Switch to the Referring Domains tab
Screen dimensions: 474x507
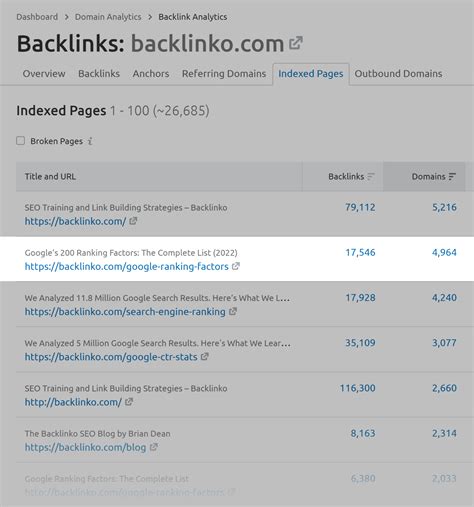[x=224, y=74]
